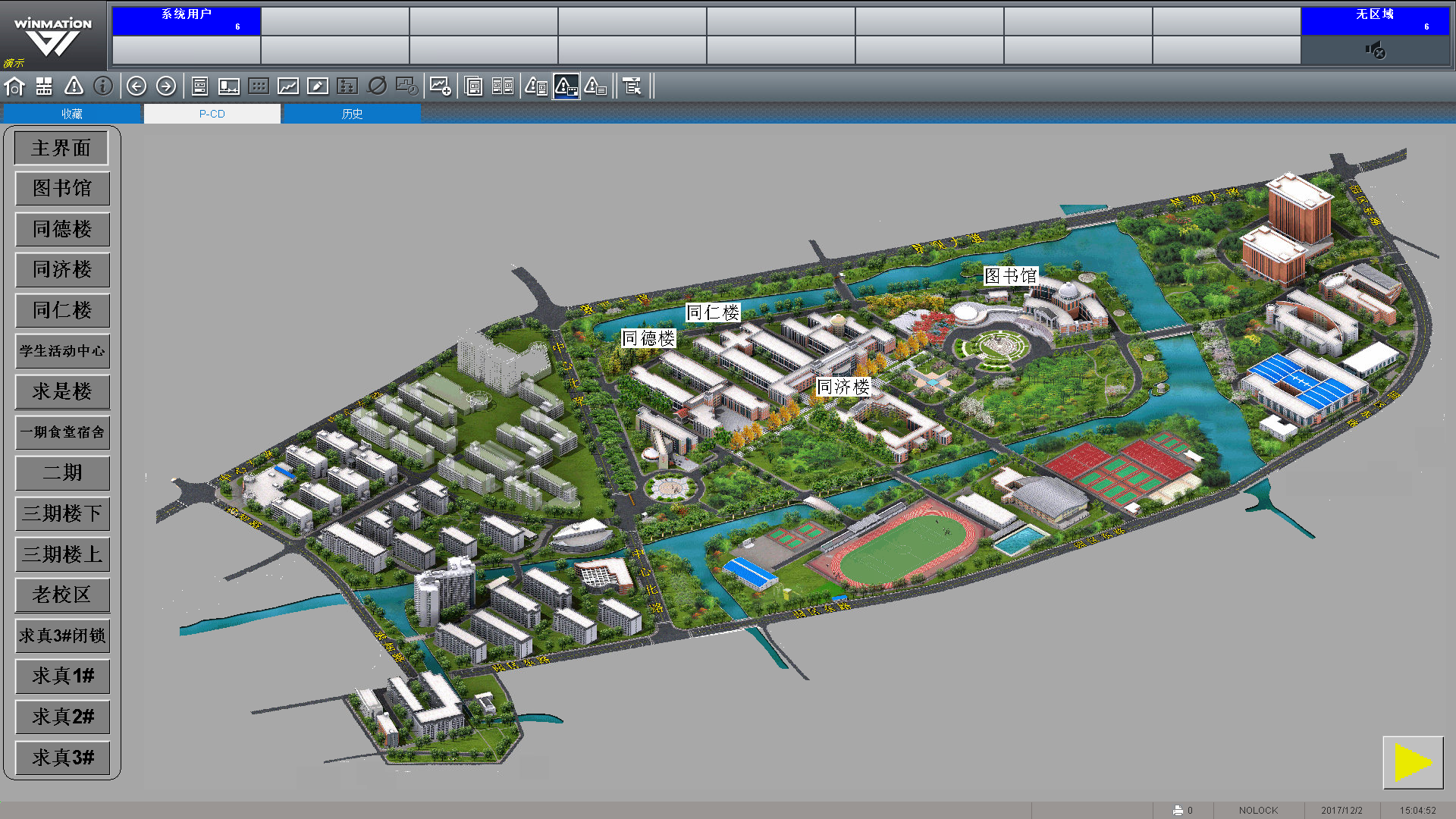Click the 求真3#闭锁 button
1456x819 pixels.
click(62, 635)
